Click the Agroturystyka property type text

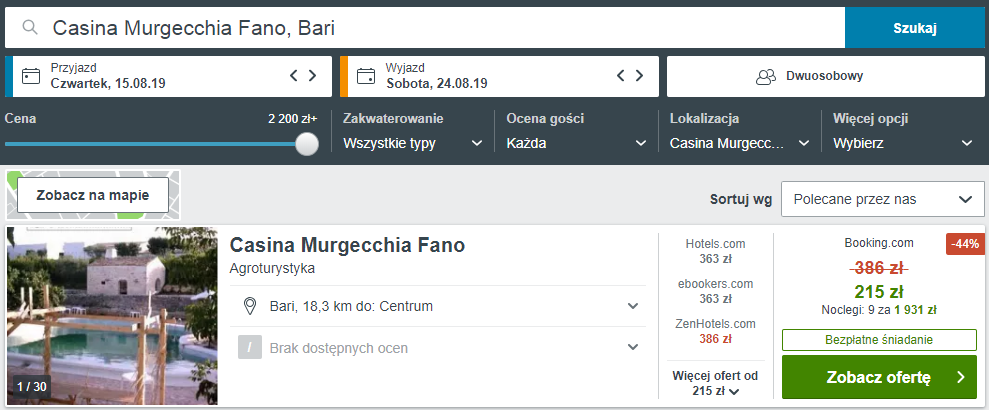(272, 269)
